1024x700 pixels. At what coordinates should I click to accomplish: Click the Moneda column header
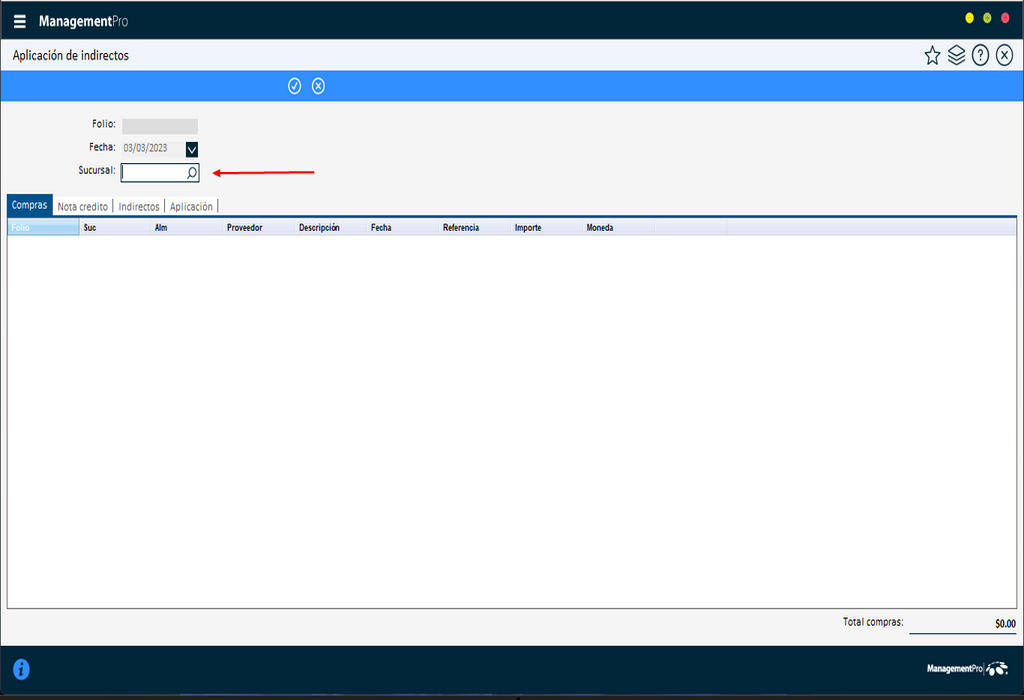pos(600,228)
